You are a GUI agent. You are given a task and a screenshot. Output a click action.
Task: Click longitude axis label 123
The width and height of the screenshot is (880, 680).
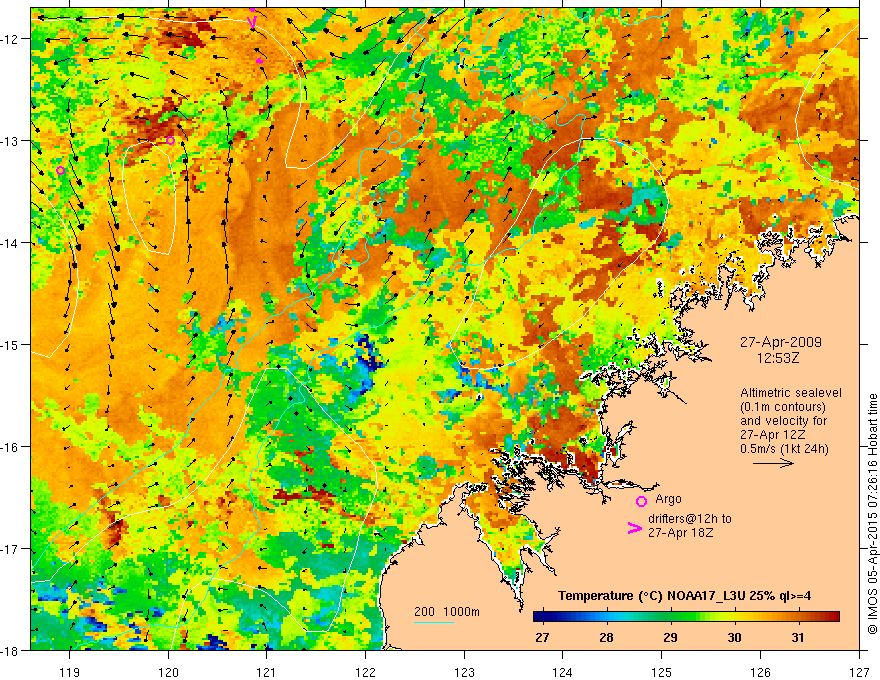pos(465,672)
